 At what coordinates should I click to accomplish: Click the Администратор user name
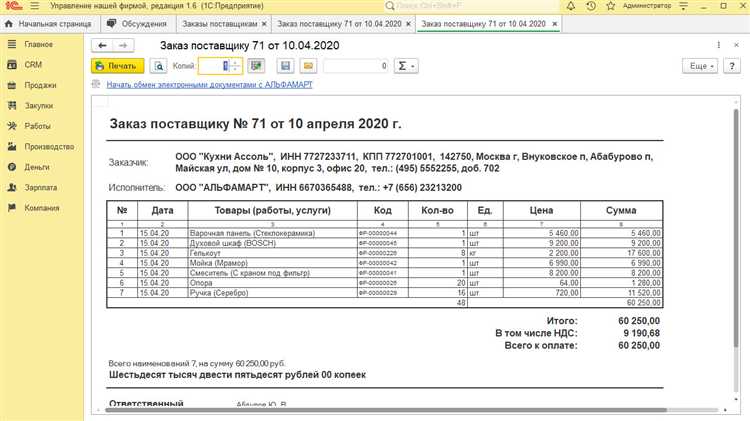(647, 6)
